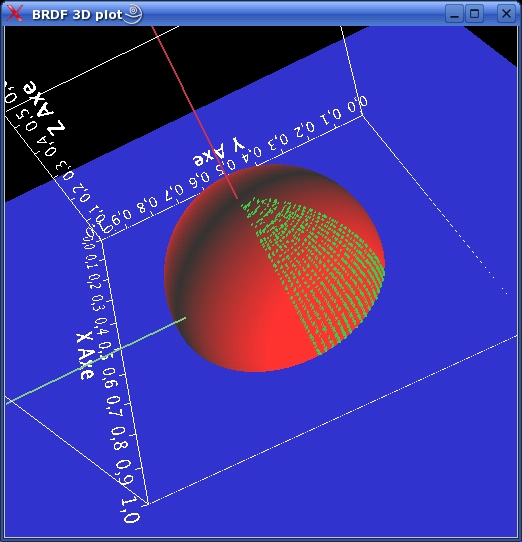Click the 0,8 tick on the Y axis
This screenshot has height=542, width=522.
pos(146,205)
